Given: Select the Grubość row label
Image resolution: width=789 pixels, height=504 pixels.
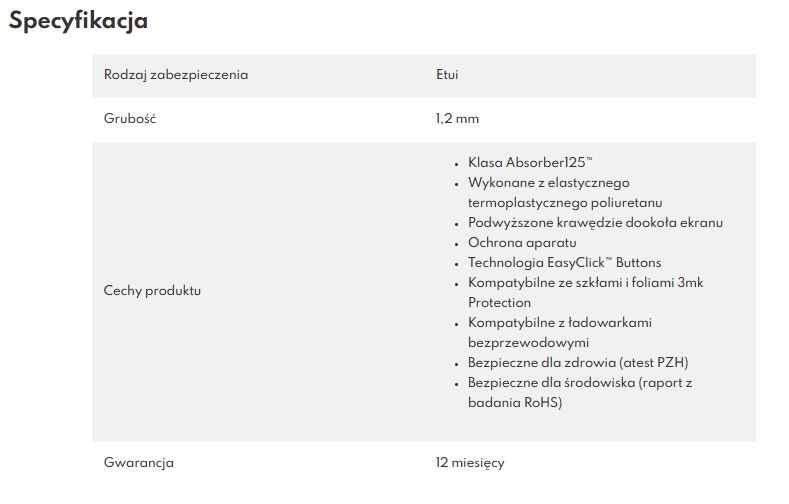Looking at the screenshot, I should [x=130, y=118].
